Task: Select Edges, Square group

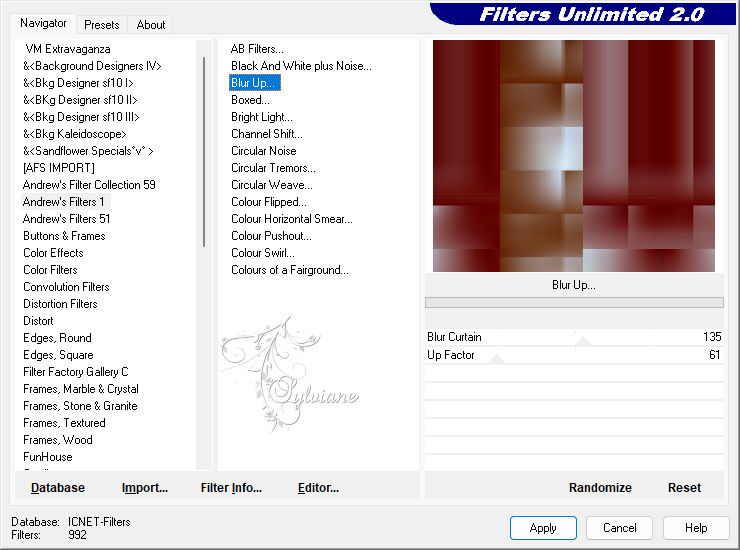Action: click(58, 355)
